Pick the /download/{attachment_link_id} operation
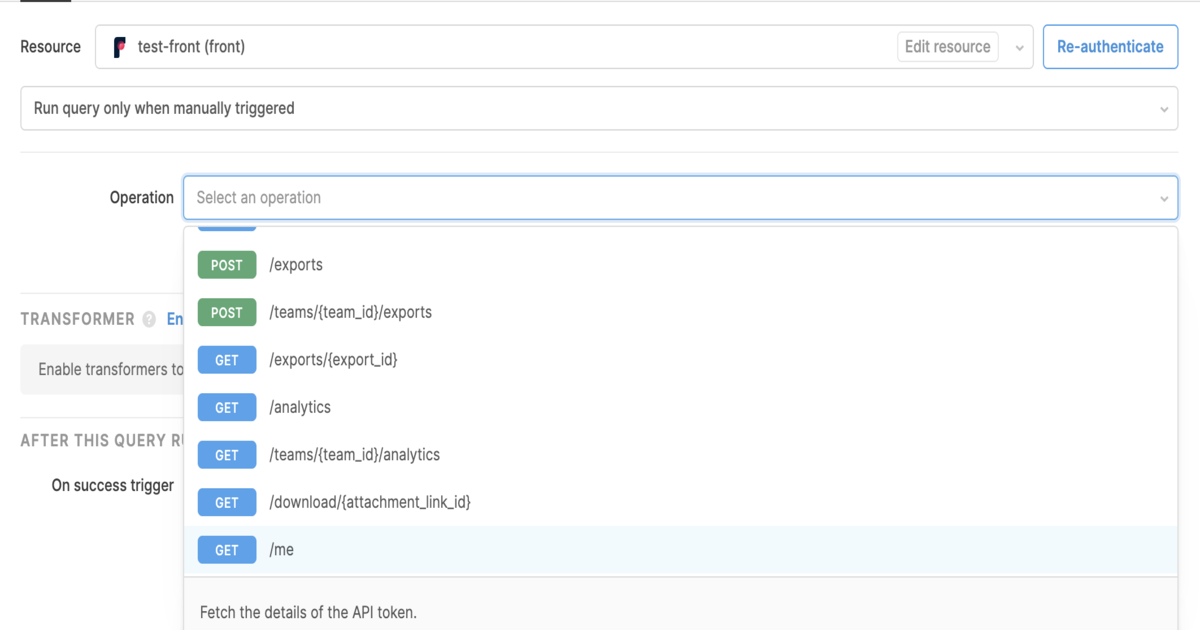Image resolution: width=1200 pixels, height=630 pixels. point(369,503)
